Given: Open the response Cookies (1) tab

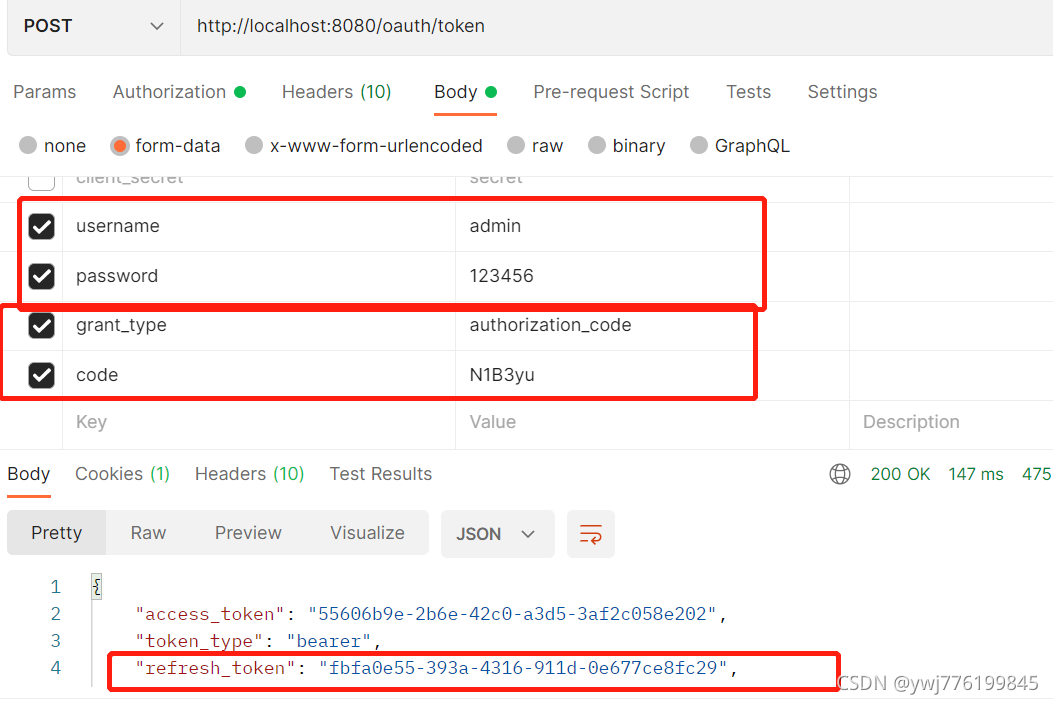Looking at the screenshot, I should [x=122, y=474].
